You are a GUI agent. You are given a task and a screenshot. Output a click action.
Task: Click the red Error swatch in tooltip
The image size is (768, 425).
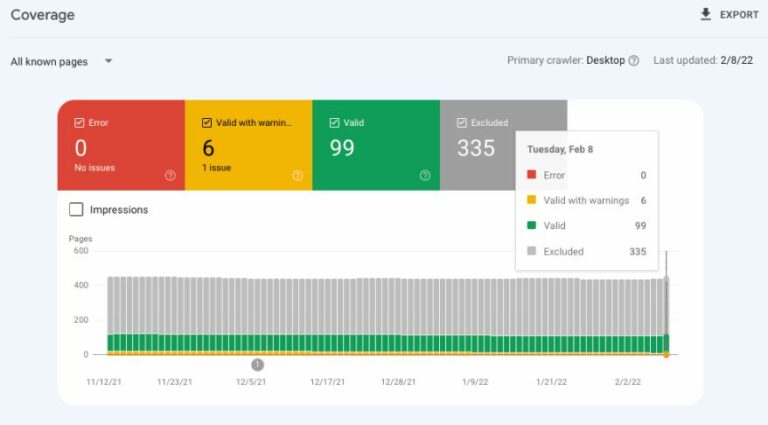pos(531,174)
